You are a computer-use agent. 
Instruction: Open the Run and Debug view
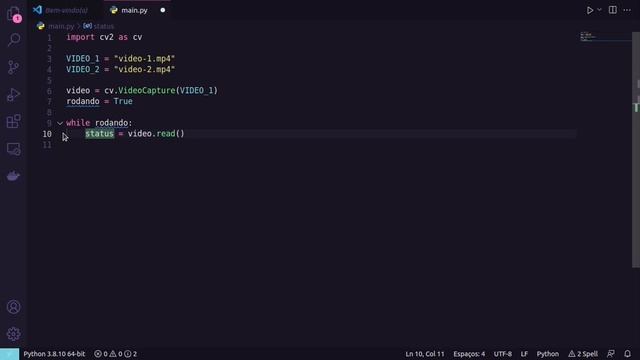pos(13,94)
